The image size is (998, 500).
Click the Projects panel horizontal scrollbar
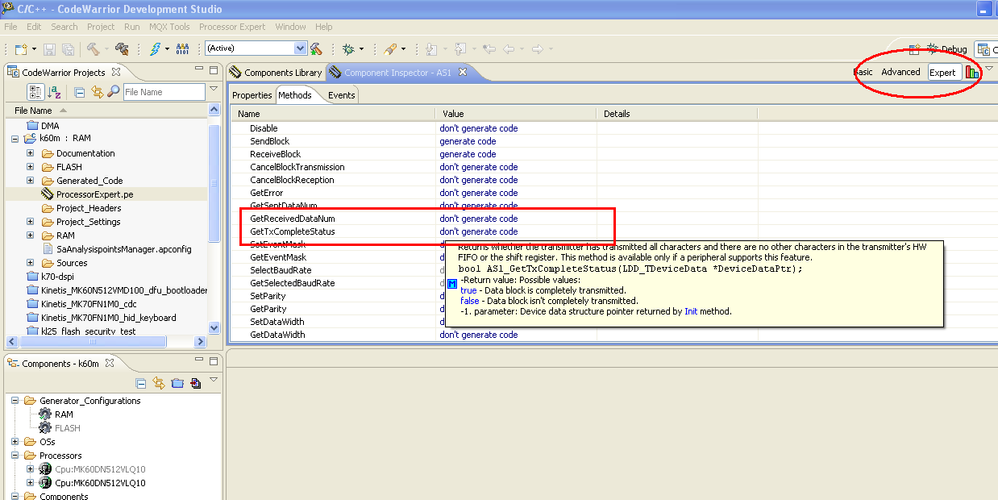[93, 342]
